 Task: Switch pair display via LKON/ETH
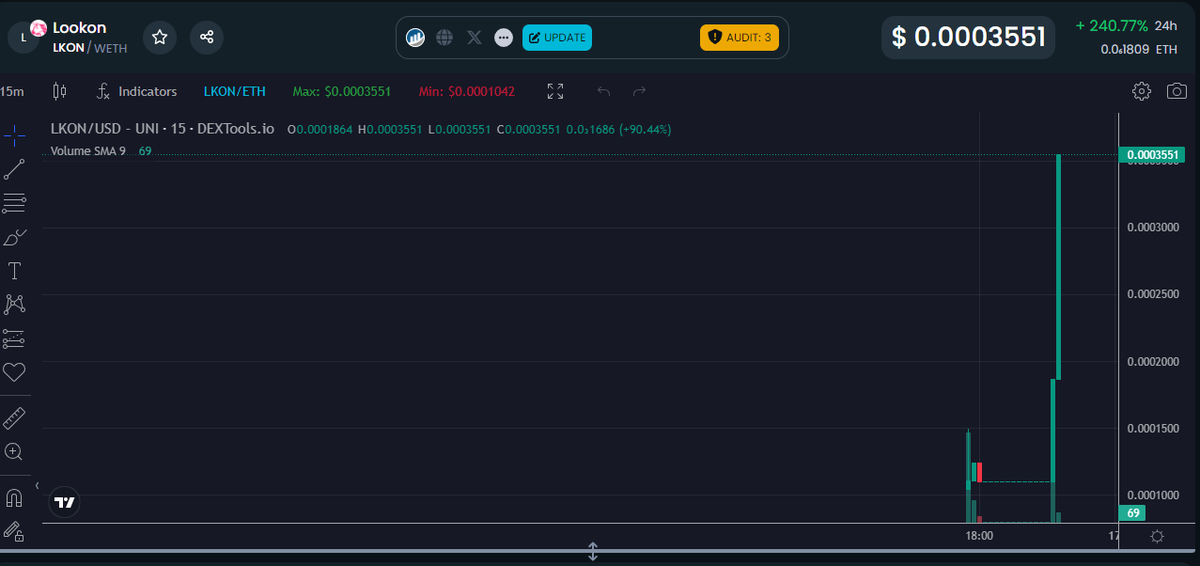235,91
